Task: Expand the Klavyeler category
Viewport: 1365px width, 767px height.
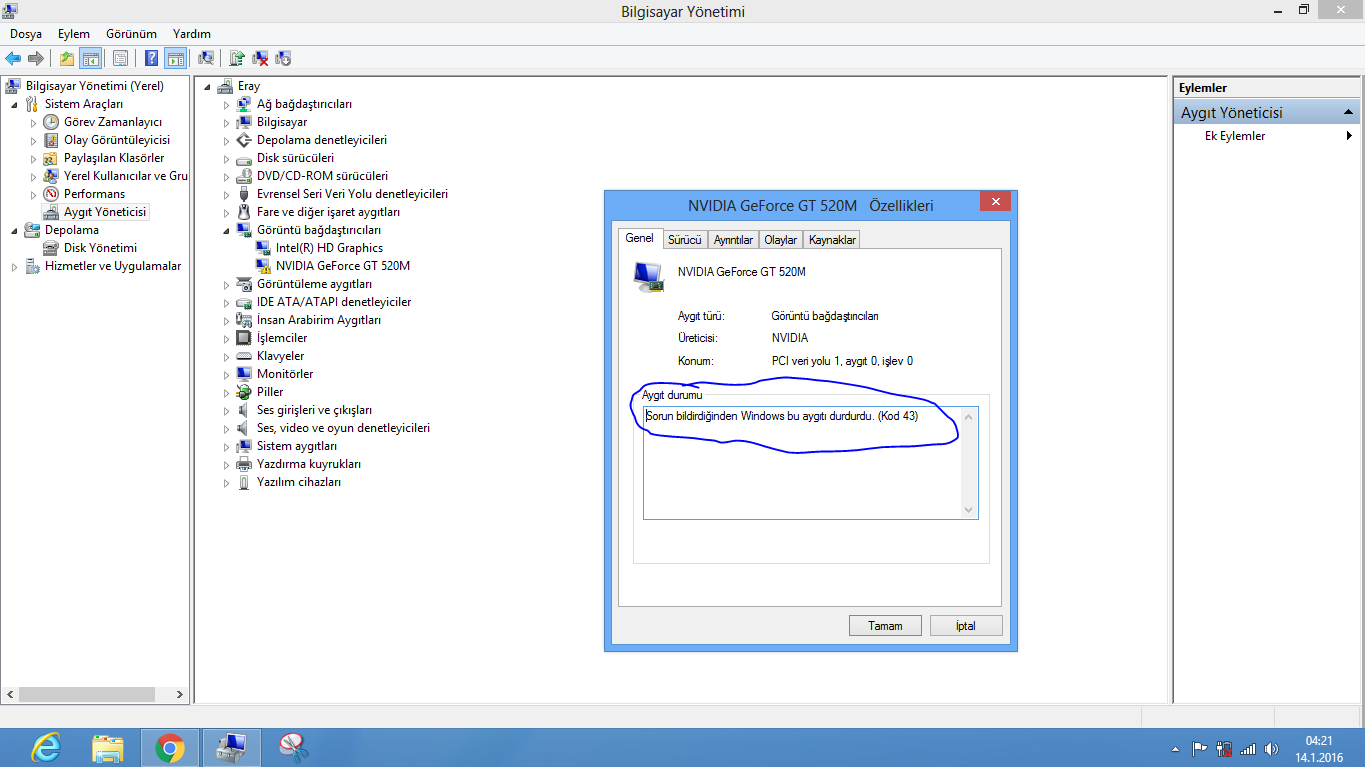Action: (227, 357)
